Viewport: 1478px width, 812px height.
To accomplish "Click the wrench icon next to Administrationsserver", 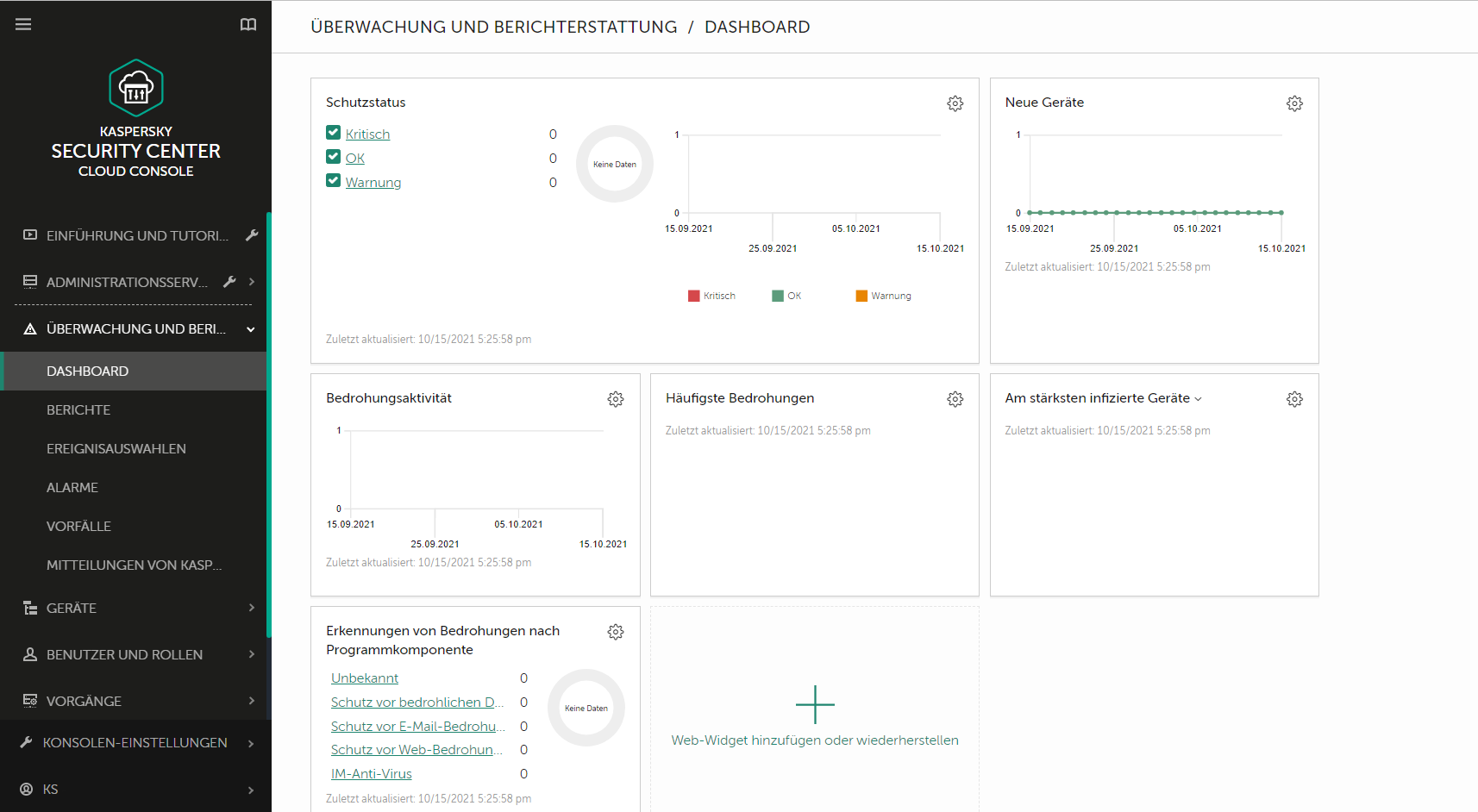I will (x=229, y=281).
